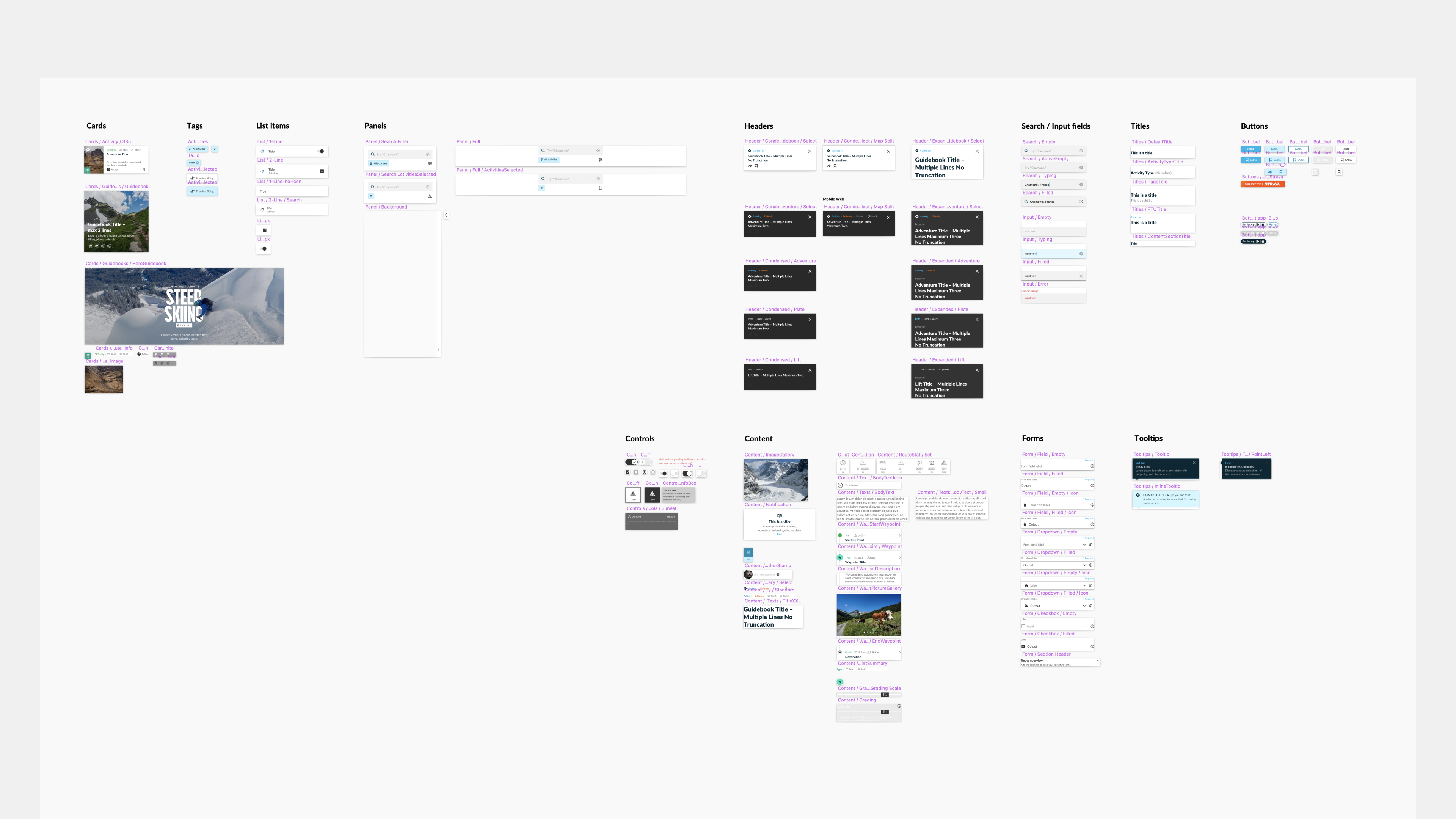
Task: Switch on the toggle with X knob
Action: click(x=645, y=462)
